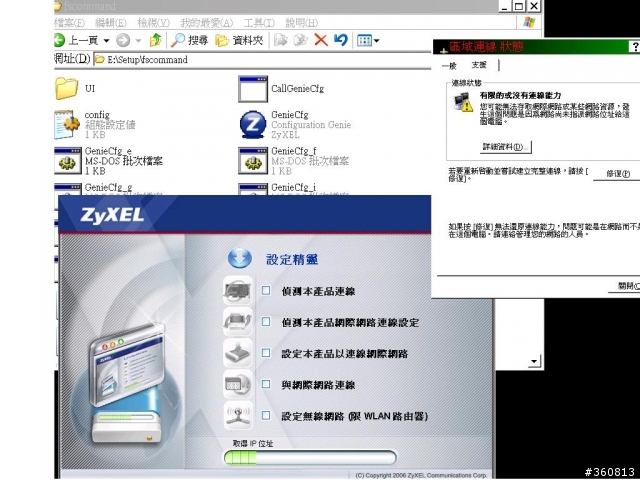Open the Views button dropdown arrow
The height and width of the screenshot is (480, 640).
point(376,40)
